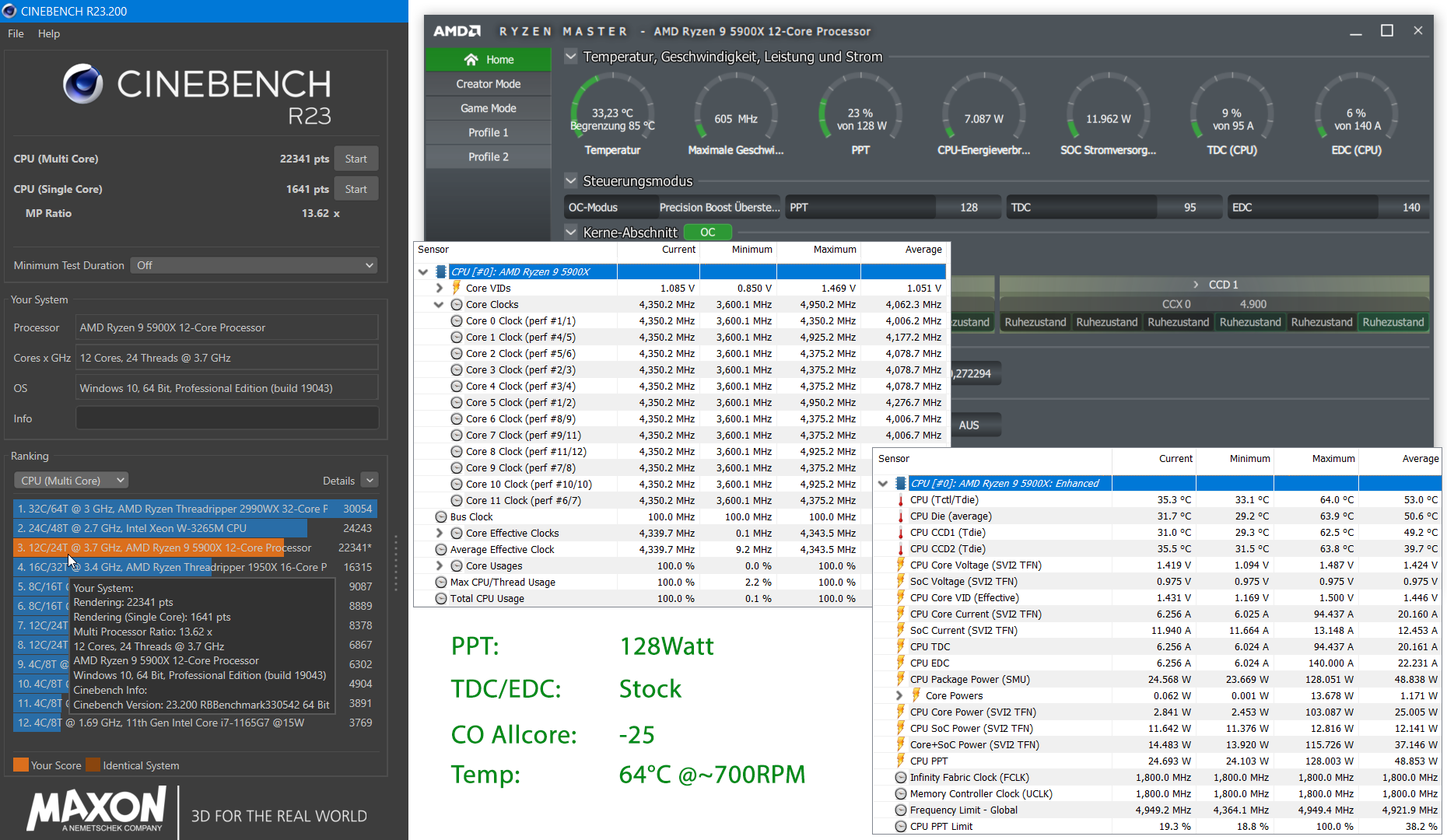The height and width of the screenshot is (840, 1447).
Task: Open the Profile 2 tab
Action: click(489, 156)
